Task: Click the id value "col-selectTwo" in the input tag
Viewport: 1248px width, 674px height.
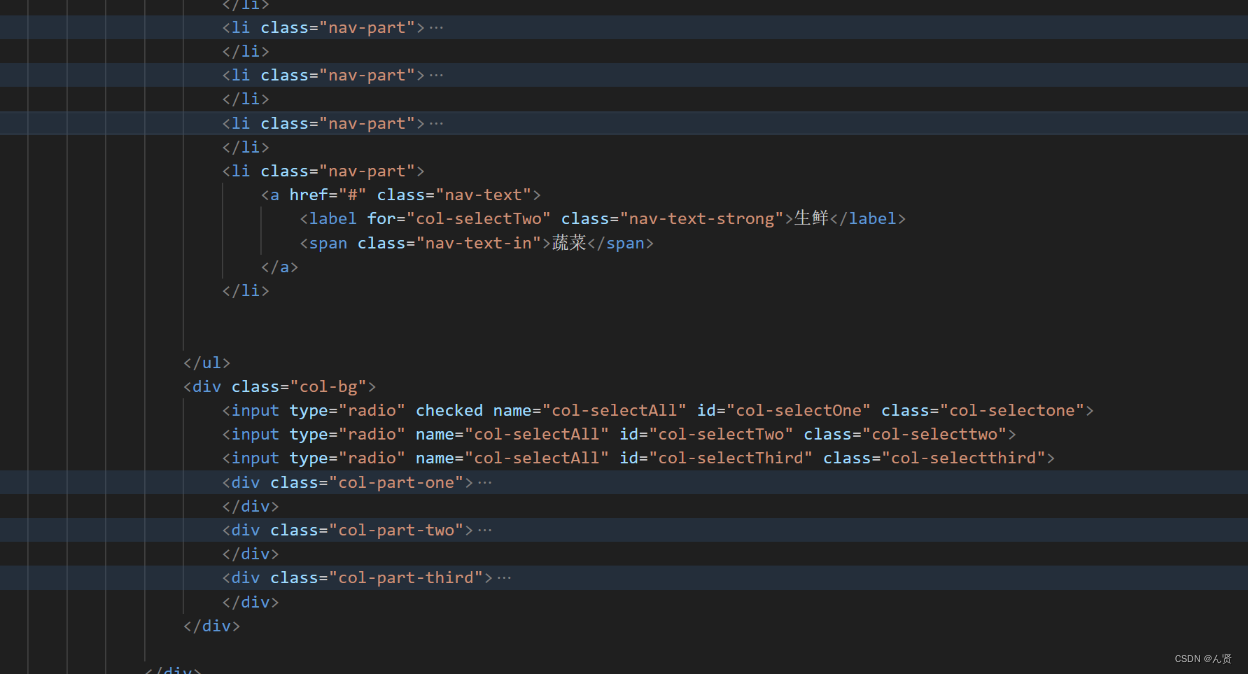Action: tap(721, 434)
